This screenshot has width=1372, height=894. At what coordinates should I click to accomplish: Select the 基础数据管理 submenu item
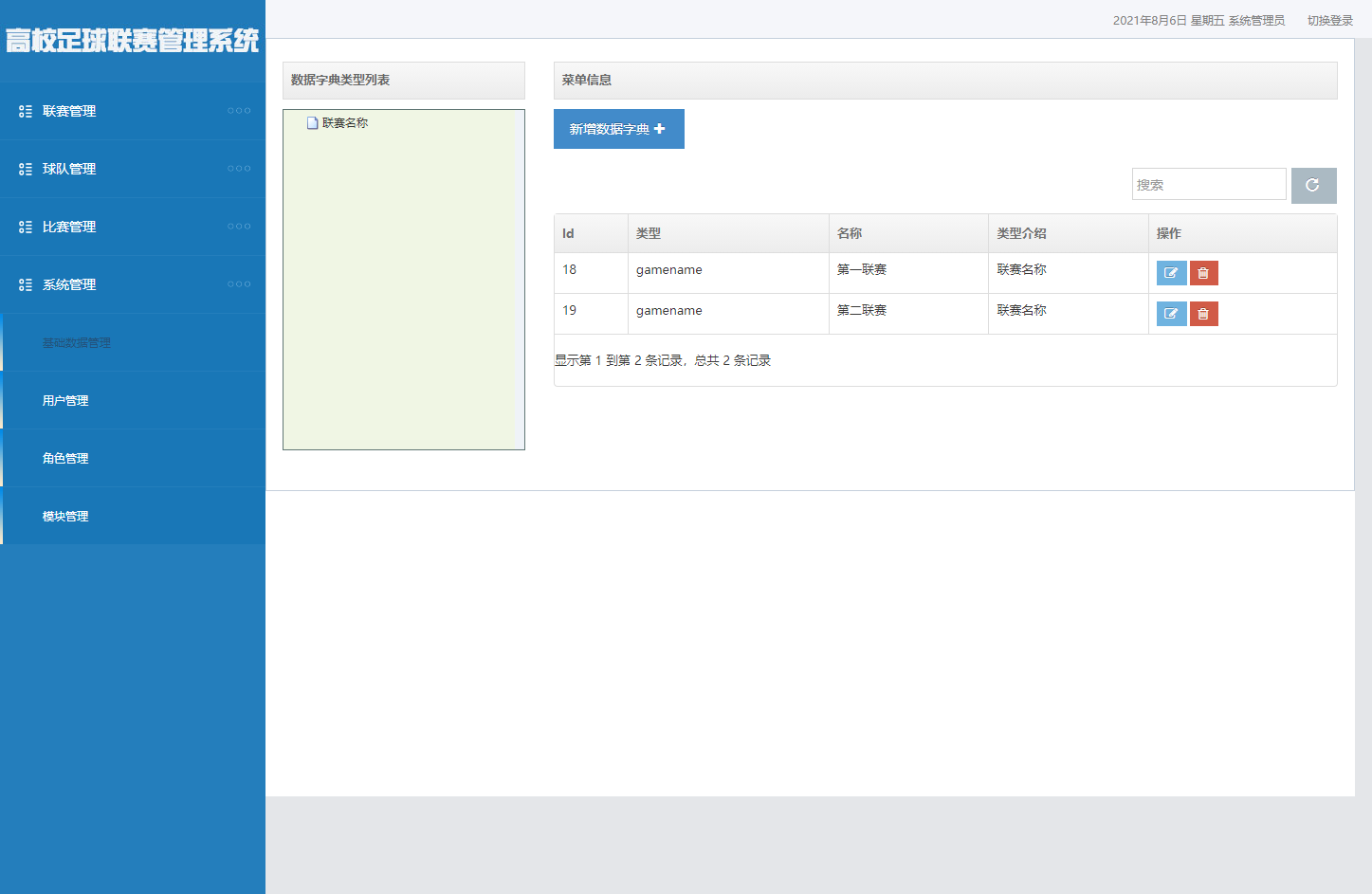pos(77,343)
